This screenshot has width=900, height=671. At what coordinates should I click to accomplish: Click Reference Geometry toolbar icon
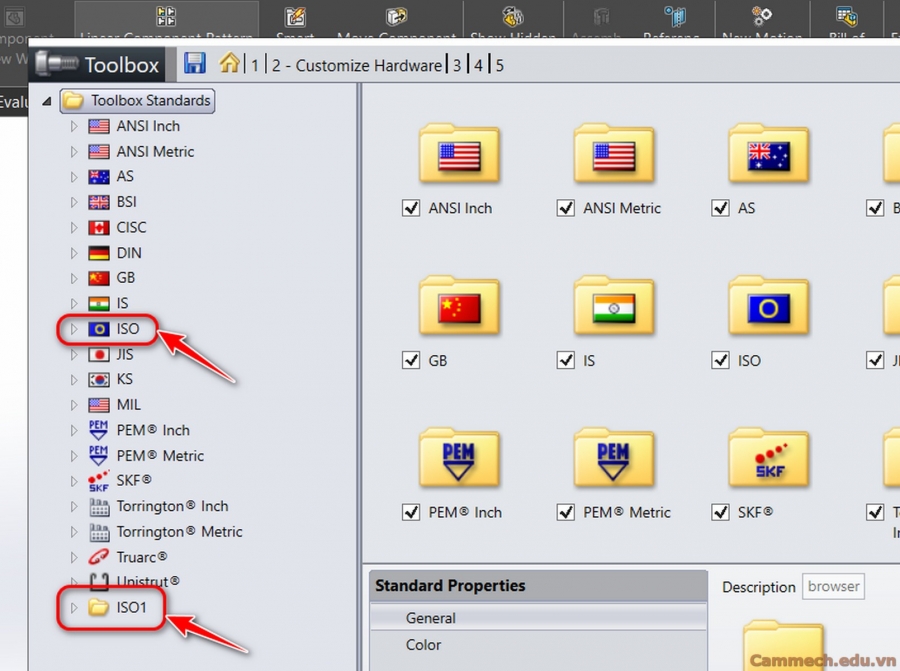pyautogui.click(x=675, y=16)
